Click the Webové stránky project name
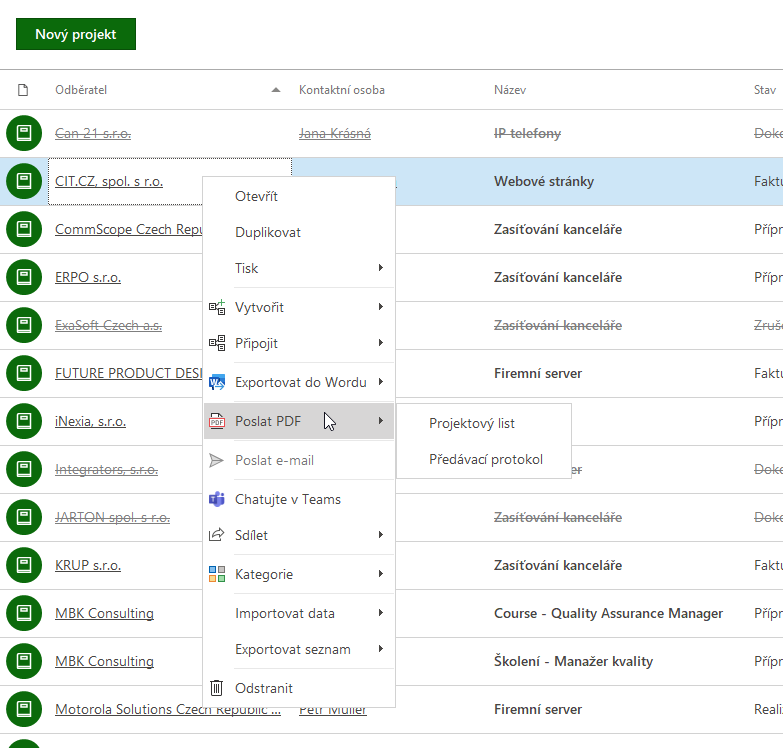Screen dimensions: 783x748 coord(544,181)
